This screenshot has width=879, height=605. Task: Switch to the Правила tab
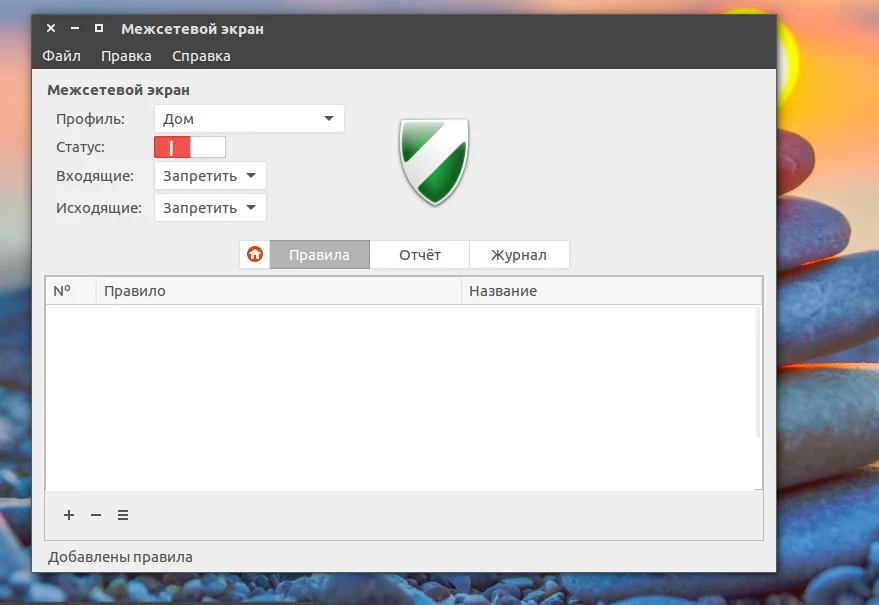point(320,255)
